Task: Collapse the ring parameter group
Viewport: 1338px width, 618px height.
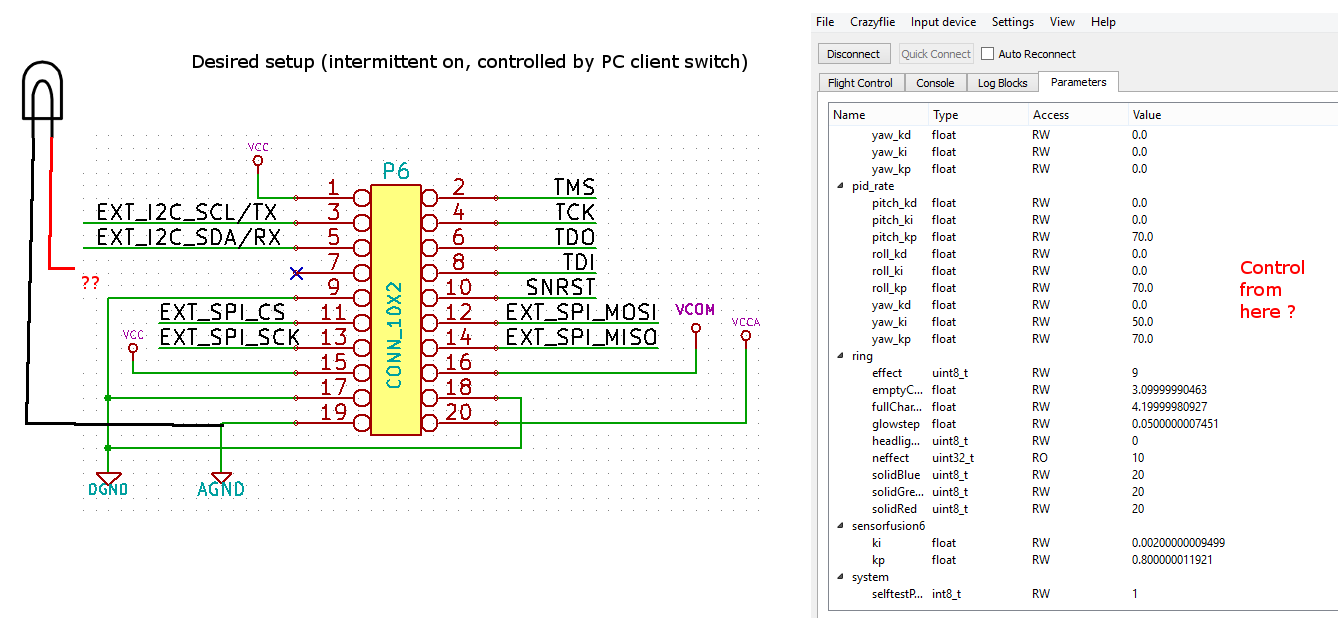Action: 840,356
